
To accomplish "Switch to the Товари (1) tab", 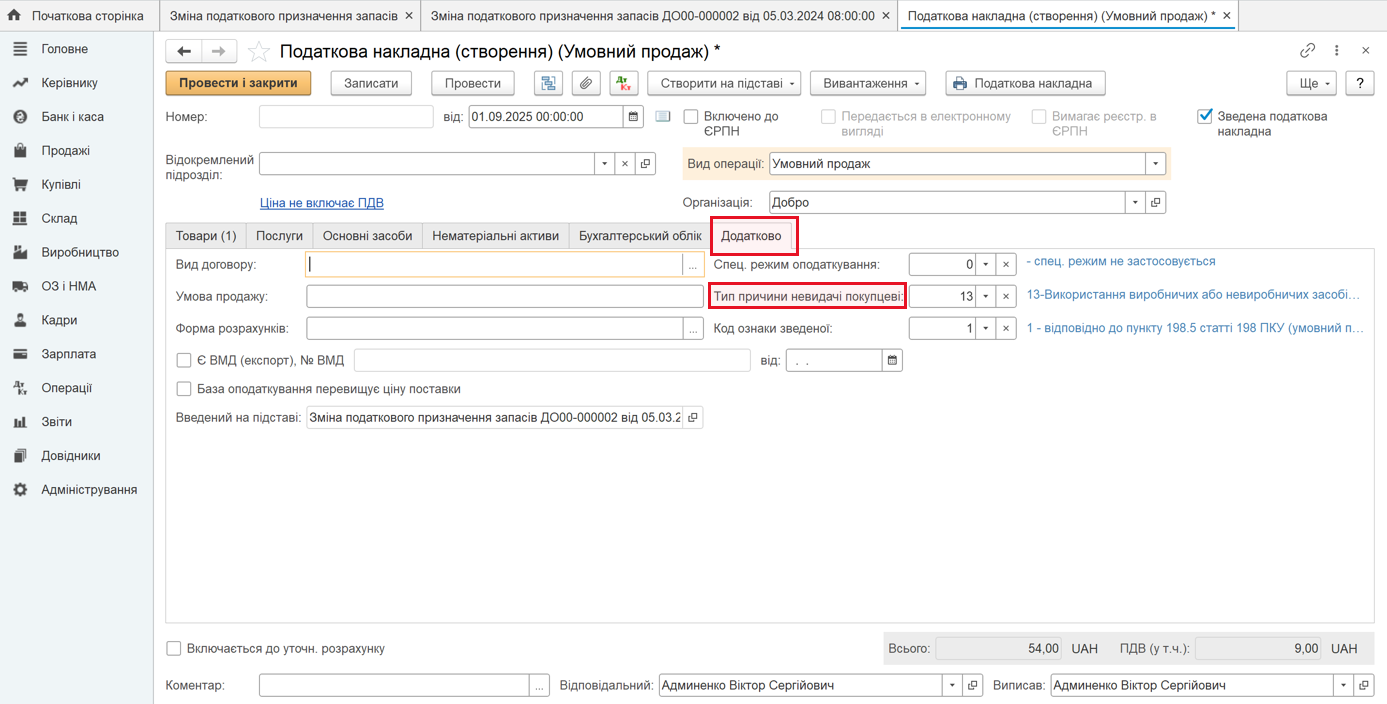I will (206, 236).
